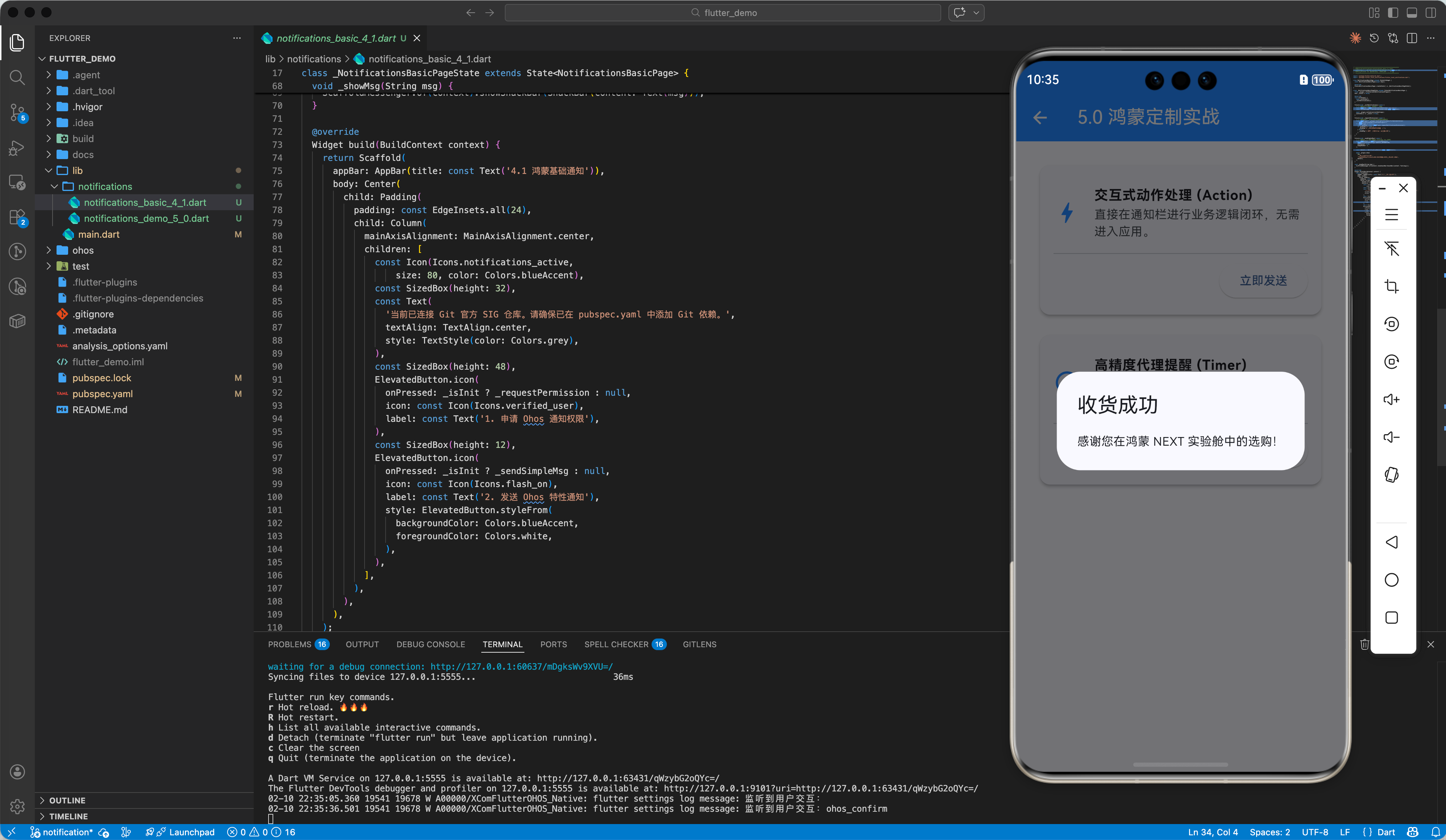
Task: Rotate the emulator device icon
Action: [x=1392, y=474]
